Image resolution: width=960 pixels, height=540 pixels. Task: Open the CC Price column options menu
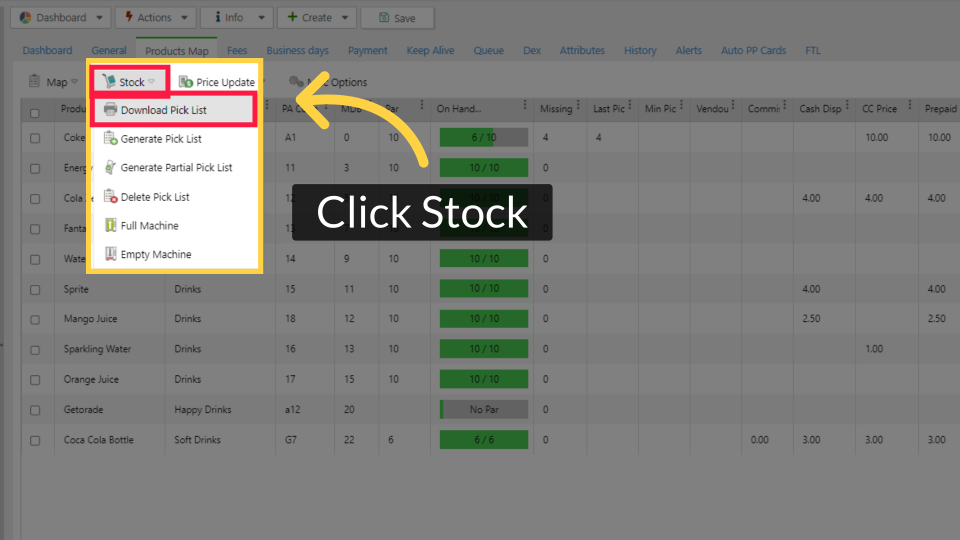[910, 105]
